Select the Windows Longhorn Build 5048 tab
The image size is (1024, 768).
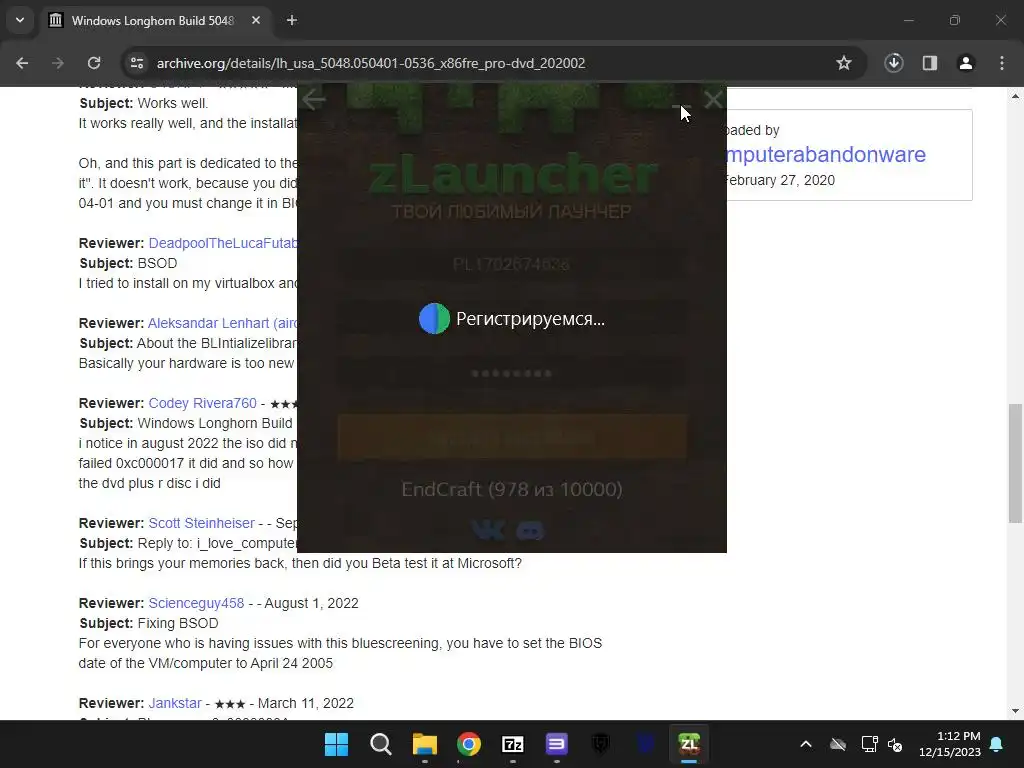[153, 21]
